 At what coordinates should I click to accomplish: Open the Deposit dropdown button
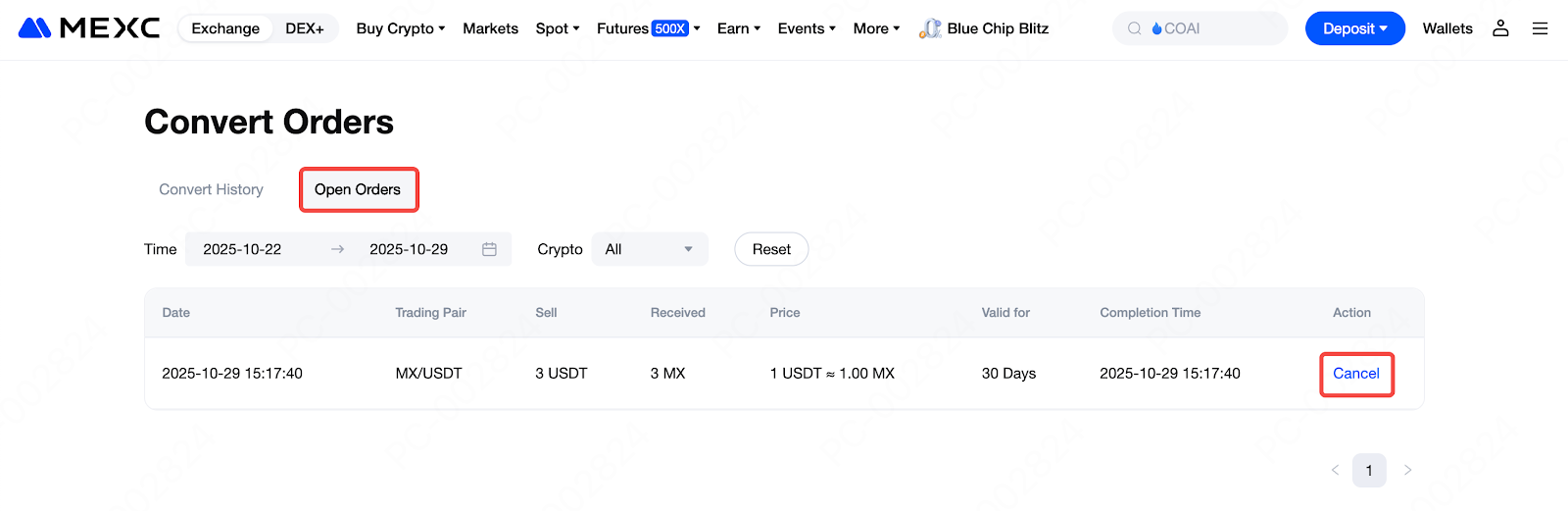[1354, 28]
